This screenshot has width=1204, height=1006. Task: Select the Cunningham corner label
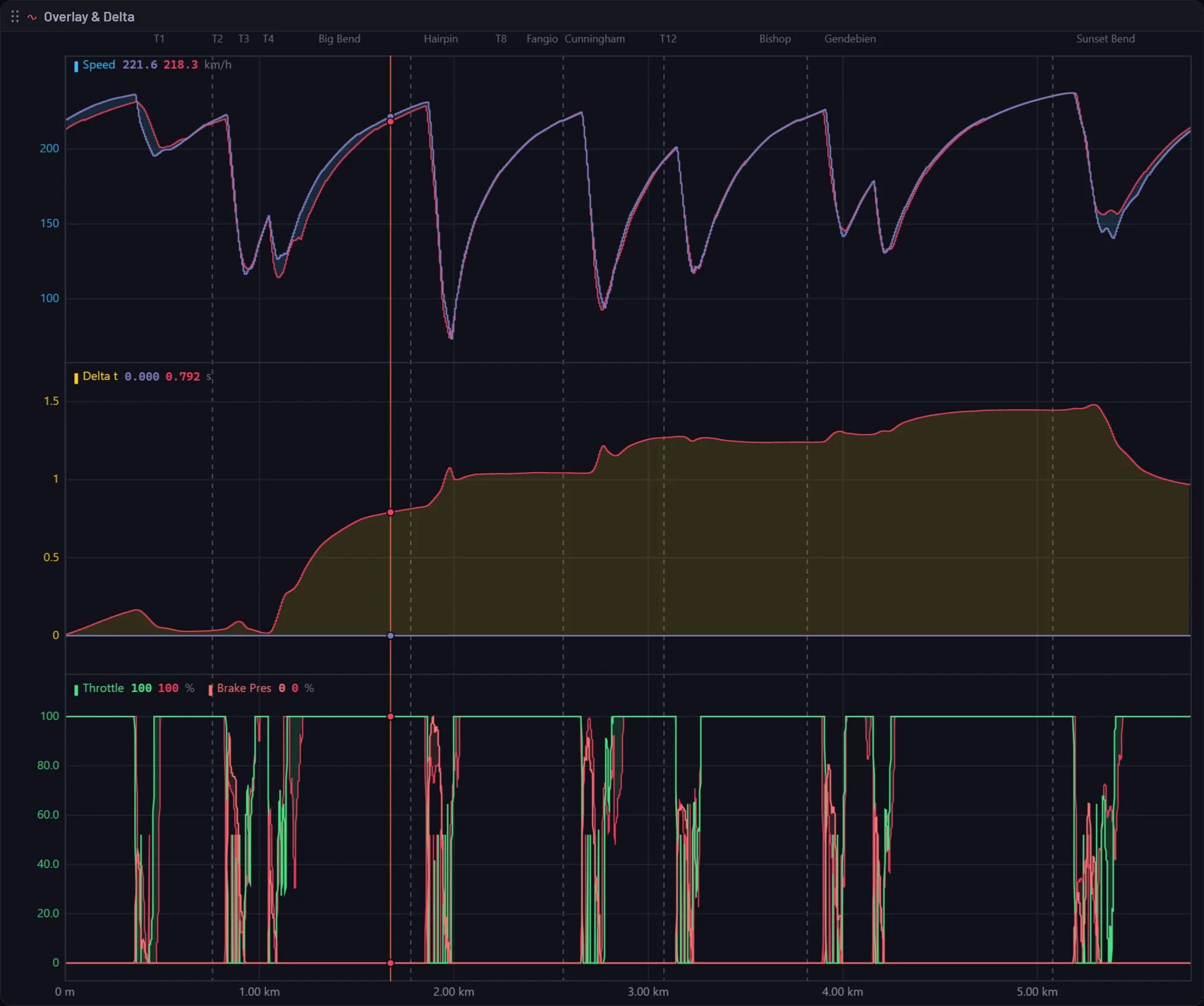tap(595, 39)
